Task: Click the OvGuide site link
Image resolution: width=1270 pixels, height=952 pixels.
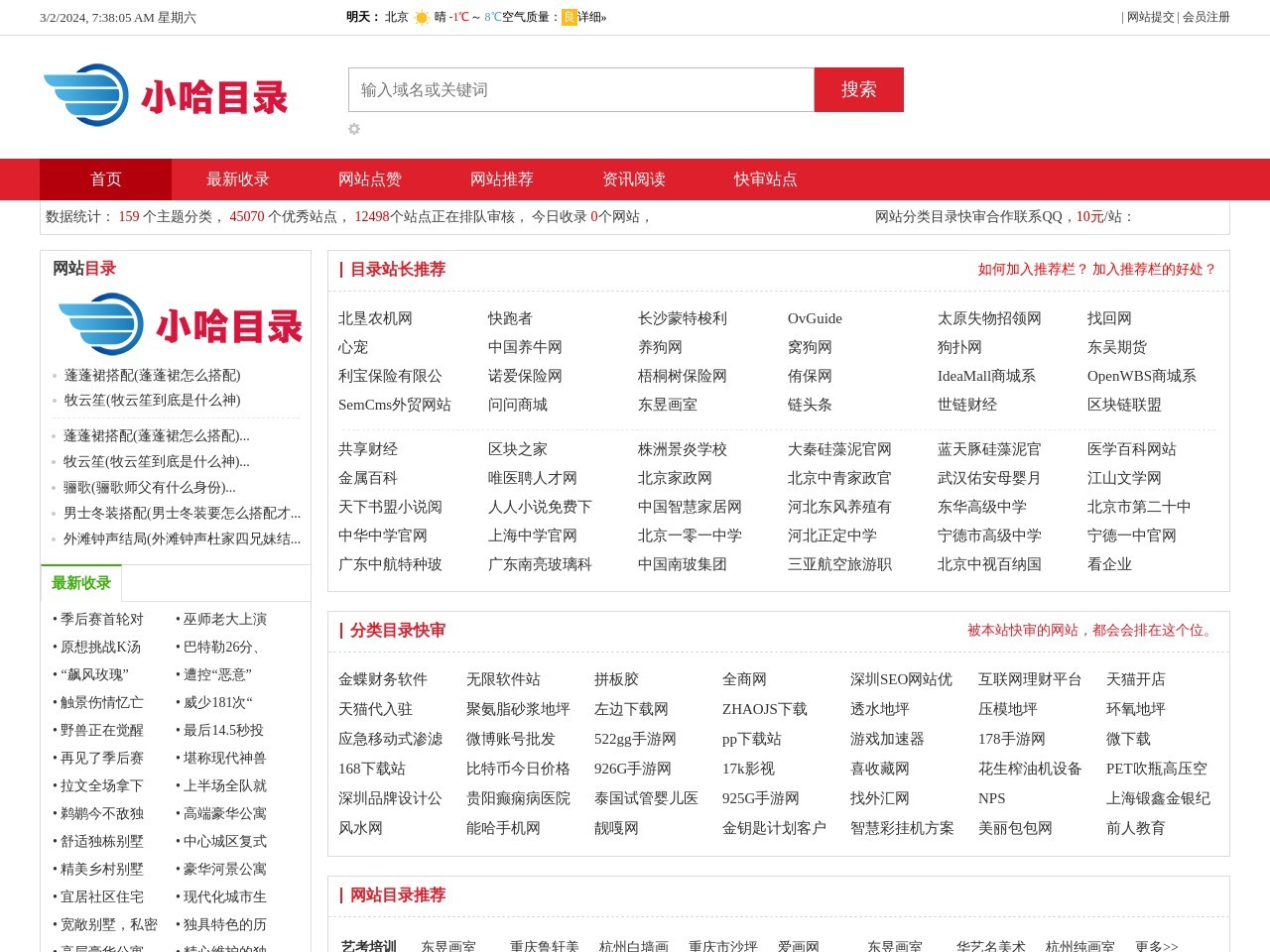Action: pos(814,318)
